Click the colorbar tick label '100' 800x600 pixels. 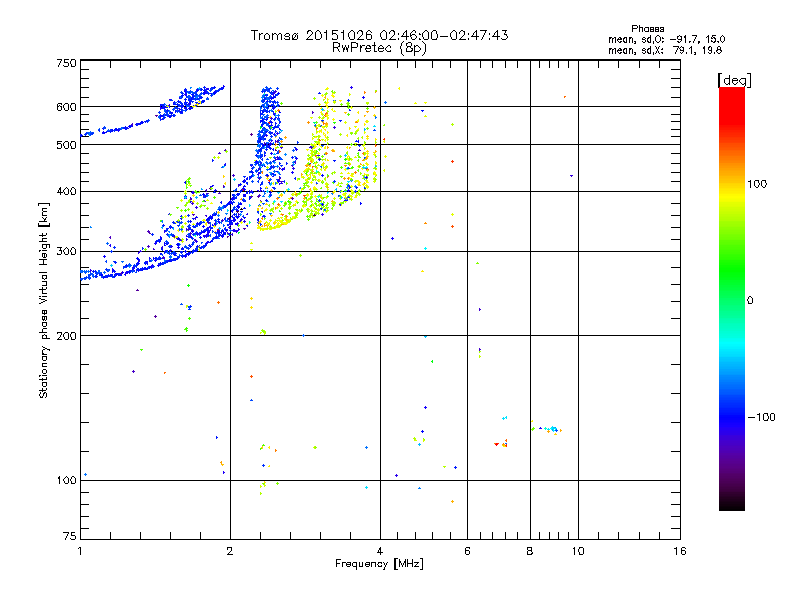tap(757, 184)
